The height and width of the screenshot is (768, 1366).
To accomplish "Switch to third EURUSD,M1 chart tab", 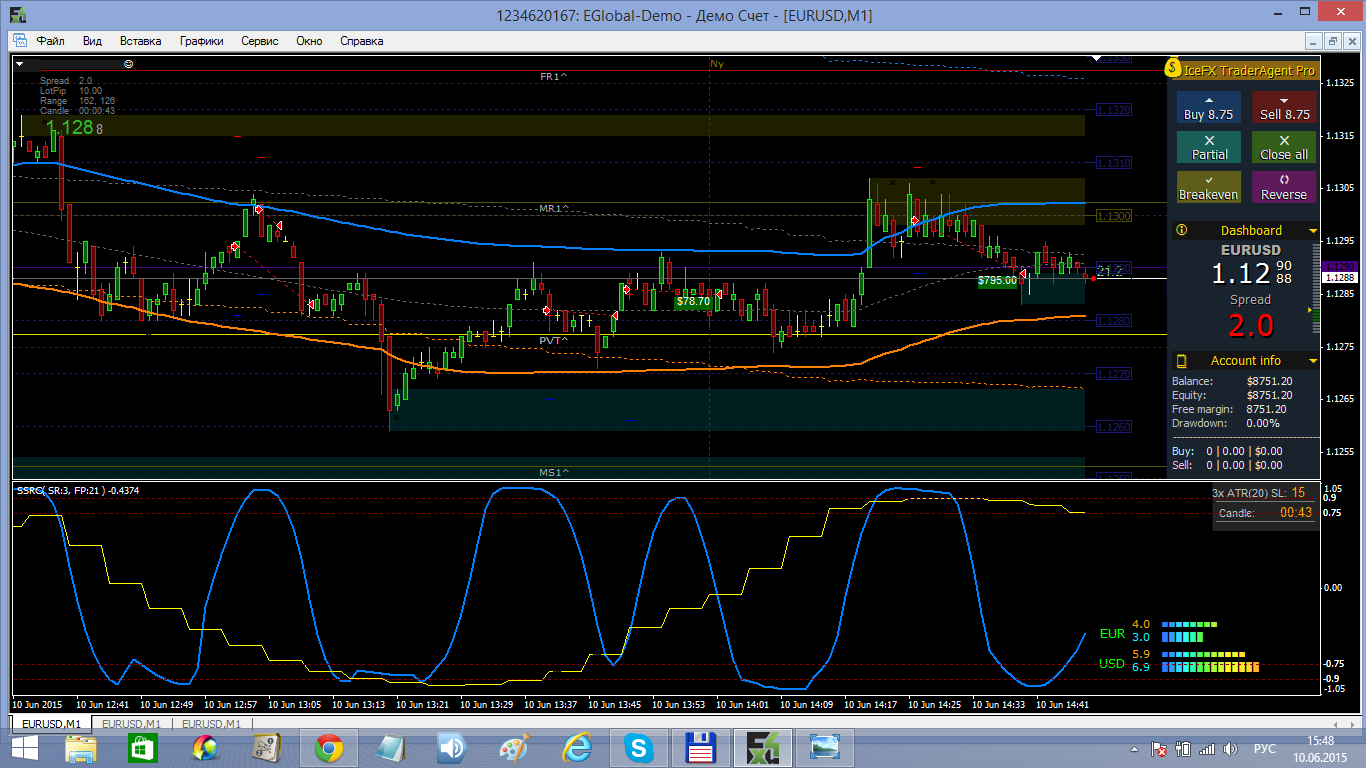I will [x=211, y=724].
